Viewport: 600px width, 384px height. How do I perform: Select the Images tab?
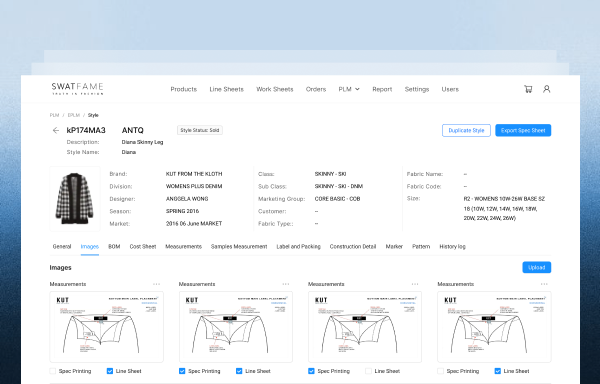coord(90,247)
